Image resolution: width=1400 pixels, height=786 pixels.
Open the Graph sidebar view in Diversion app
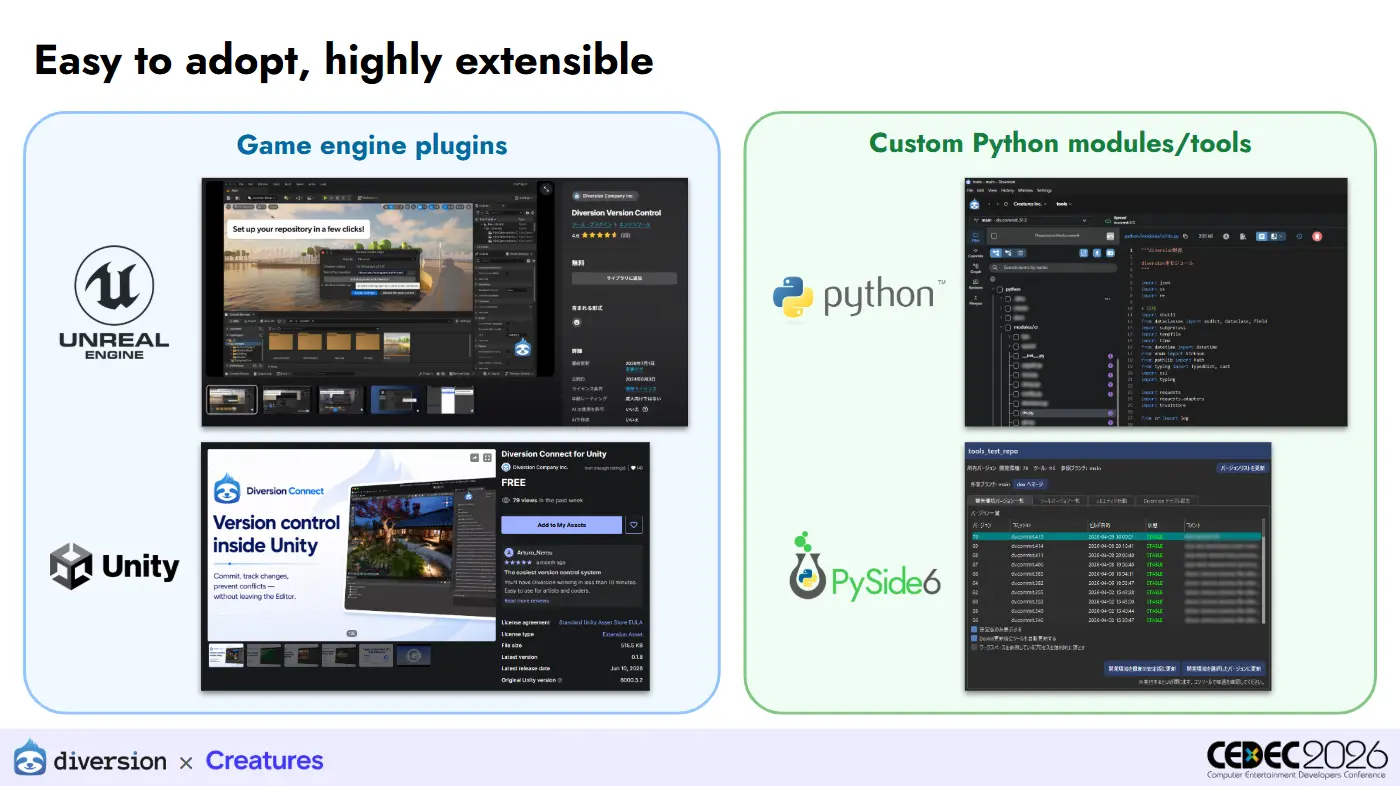(x=976, y=268)
